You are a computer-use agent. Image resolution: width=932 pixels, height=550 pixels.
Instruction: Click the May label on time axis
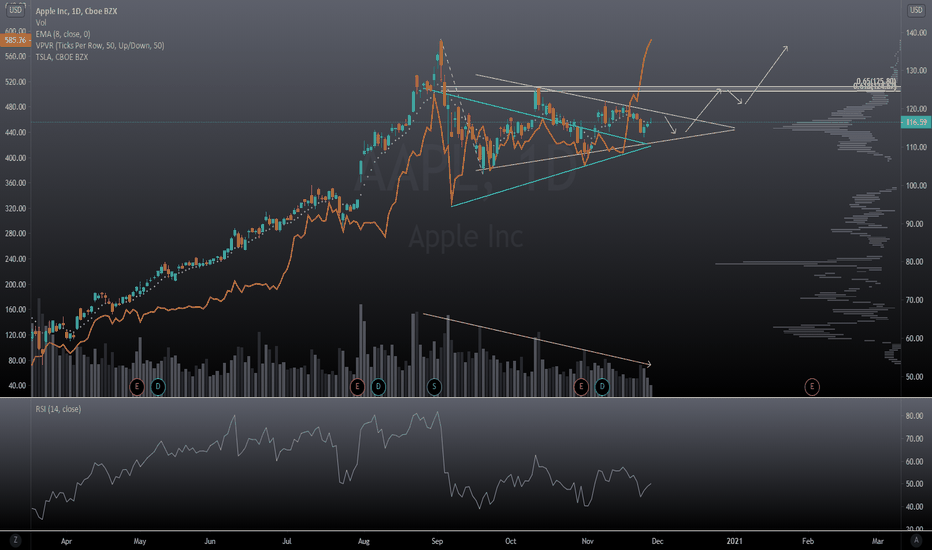point(140,541)
